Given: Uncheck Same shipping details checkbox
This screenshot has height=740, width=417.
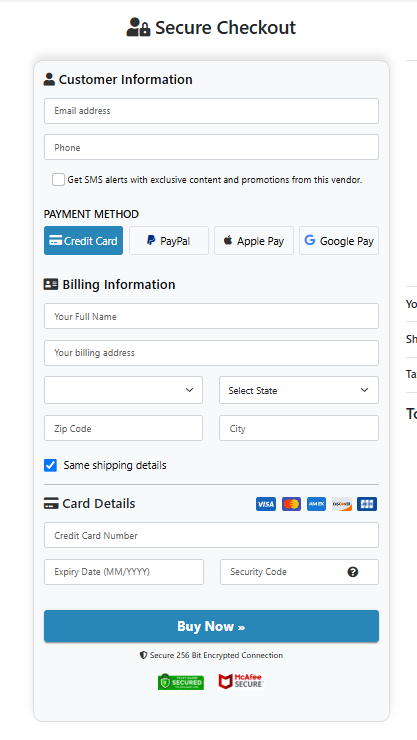Looking at the screenshot, I should click(x=50, y=465).
